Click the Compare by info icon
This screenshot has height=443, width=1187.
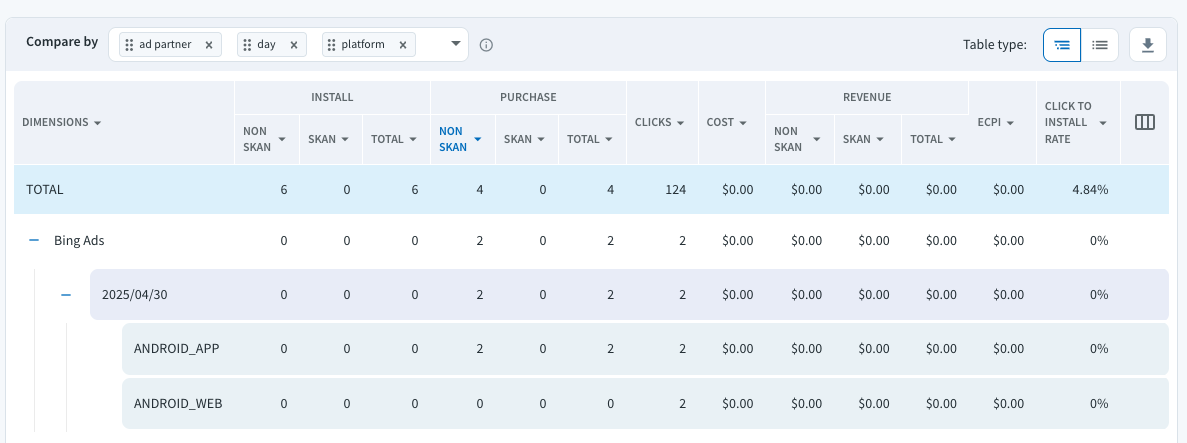pyautogui.click(x=487, y=45)
